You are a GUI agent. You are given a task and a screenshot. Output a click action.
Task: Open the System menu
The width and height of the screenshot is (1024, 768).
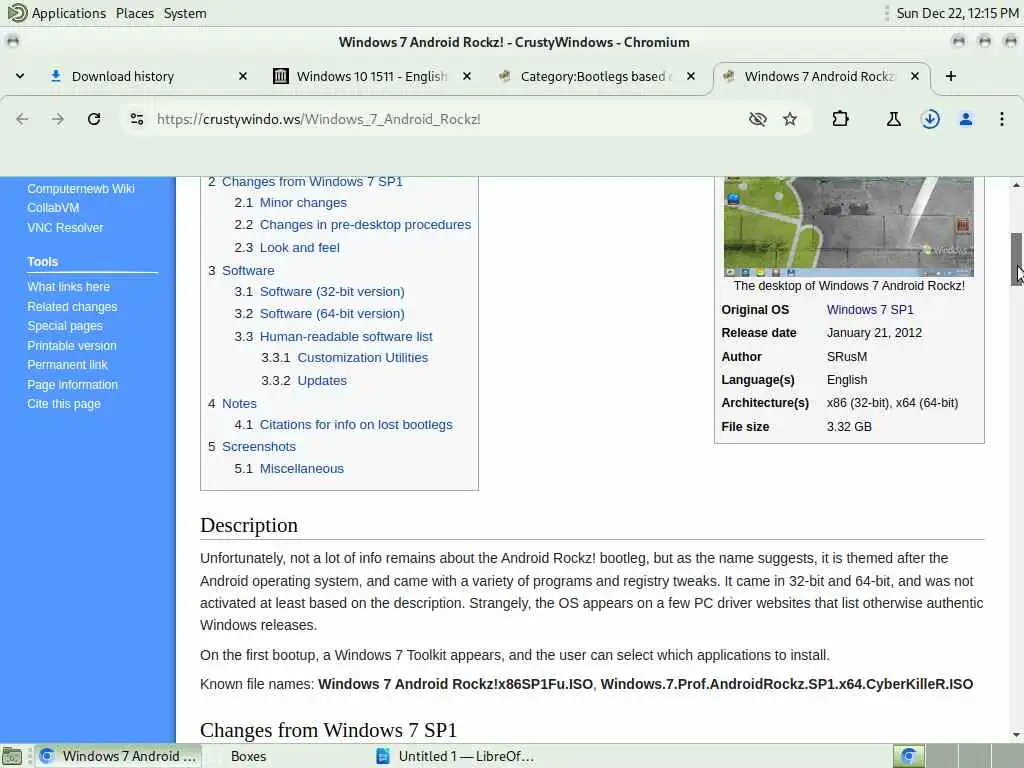coord(185,13)
